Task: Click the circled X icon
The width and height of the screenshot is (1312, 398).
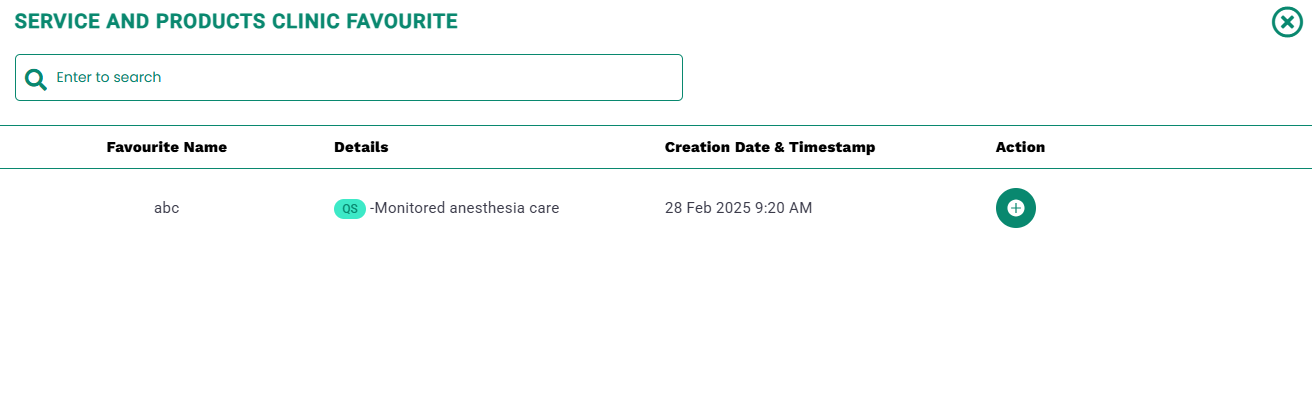Action: point(1287,22)
